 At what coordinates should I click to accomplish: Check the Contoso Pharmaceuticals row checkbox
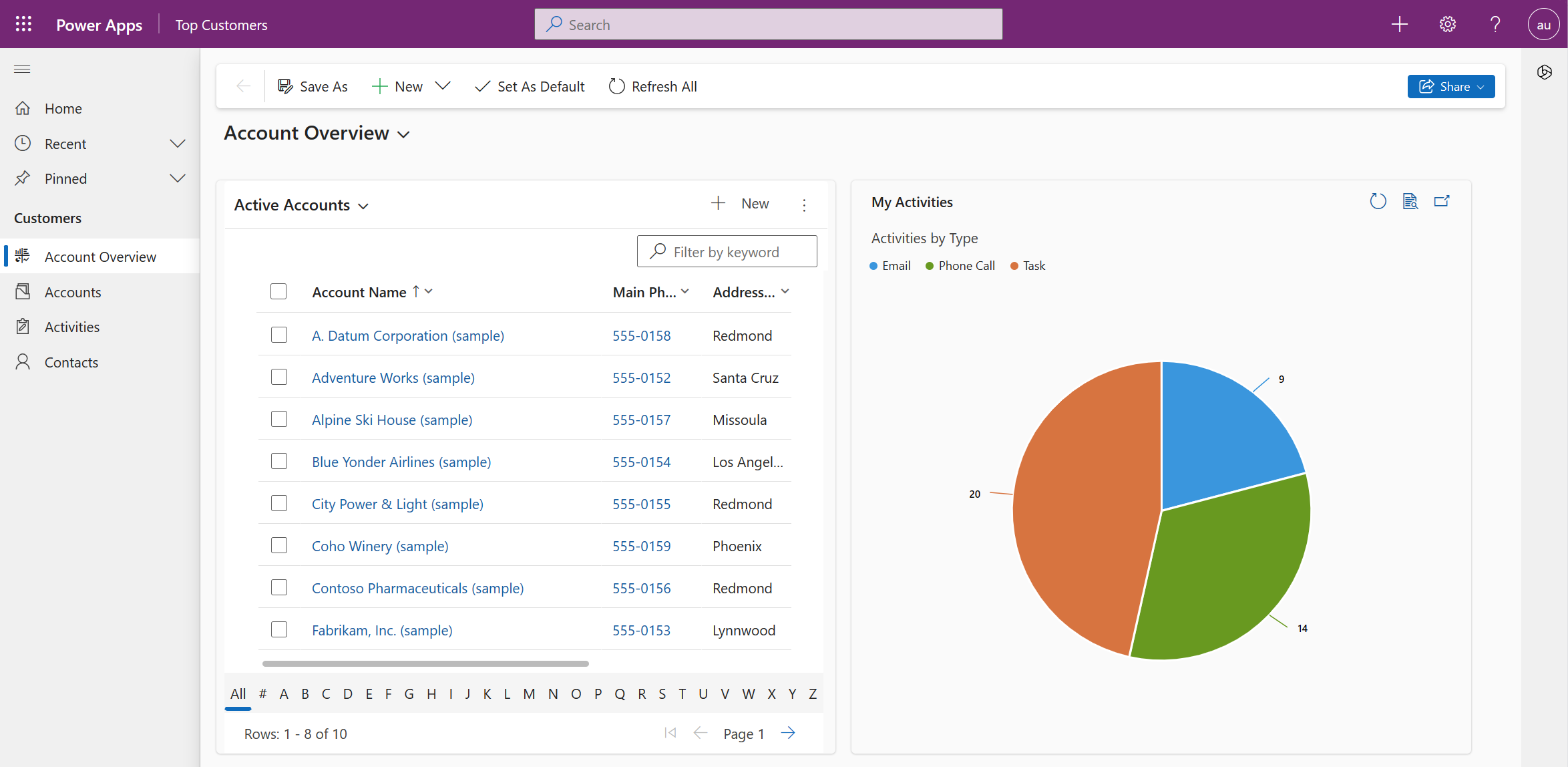click(278, 587)
